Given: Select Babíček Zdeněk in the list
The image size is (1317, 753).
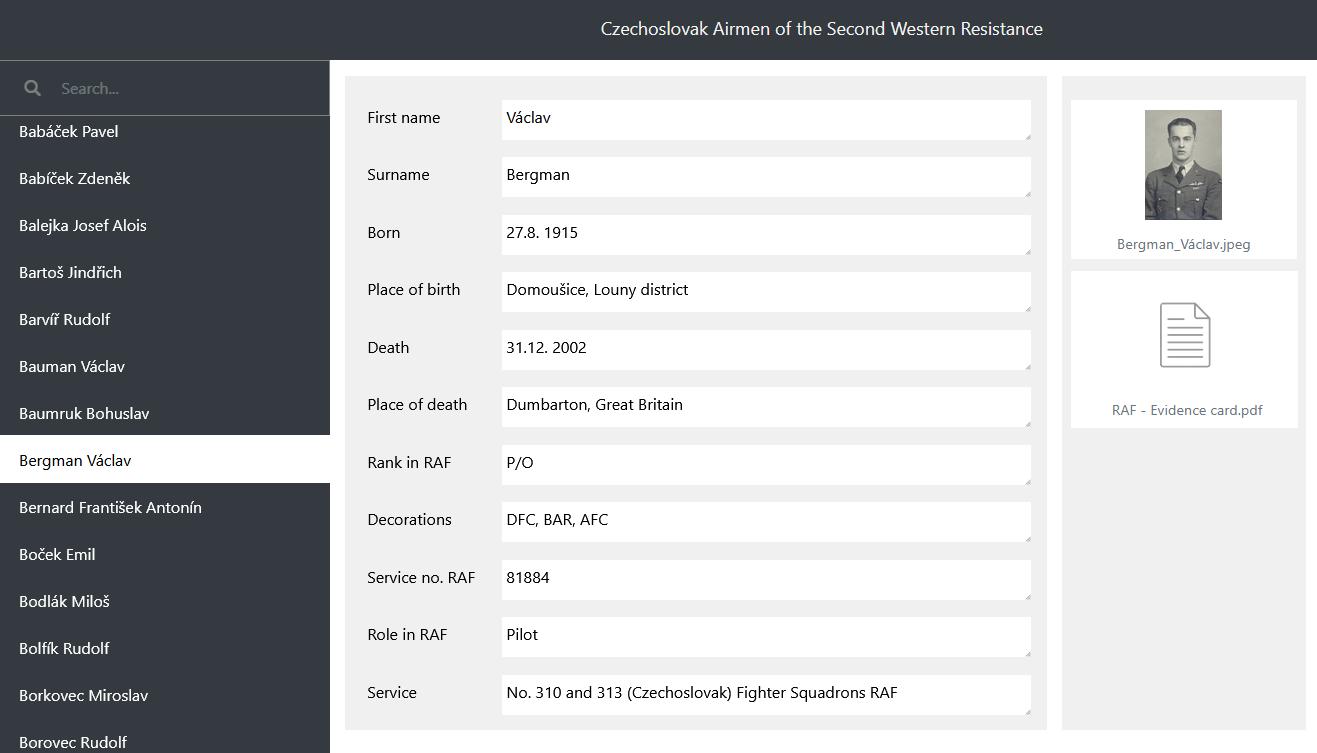Looking at the screenshot, I should 165,178.
